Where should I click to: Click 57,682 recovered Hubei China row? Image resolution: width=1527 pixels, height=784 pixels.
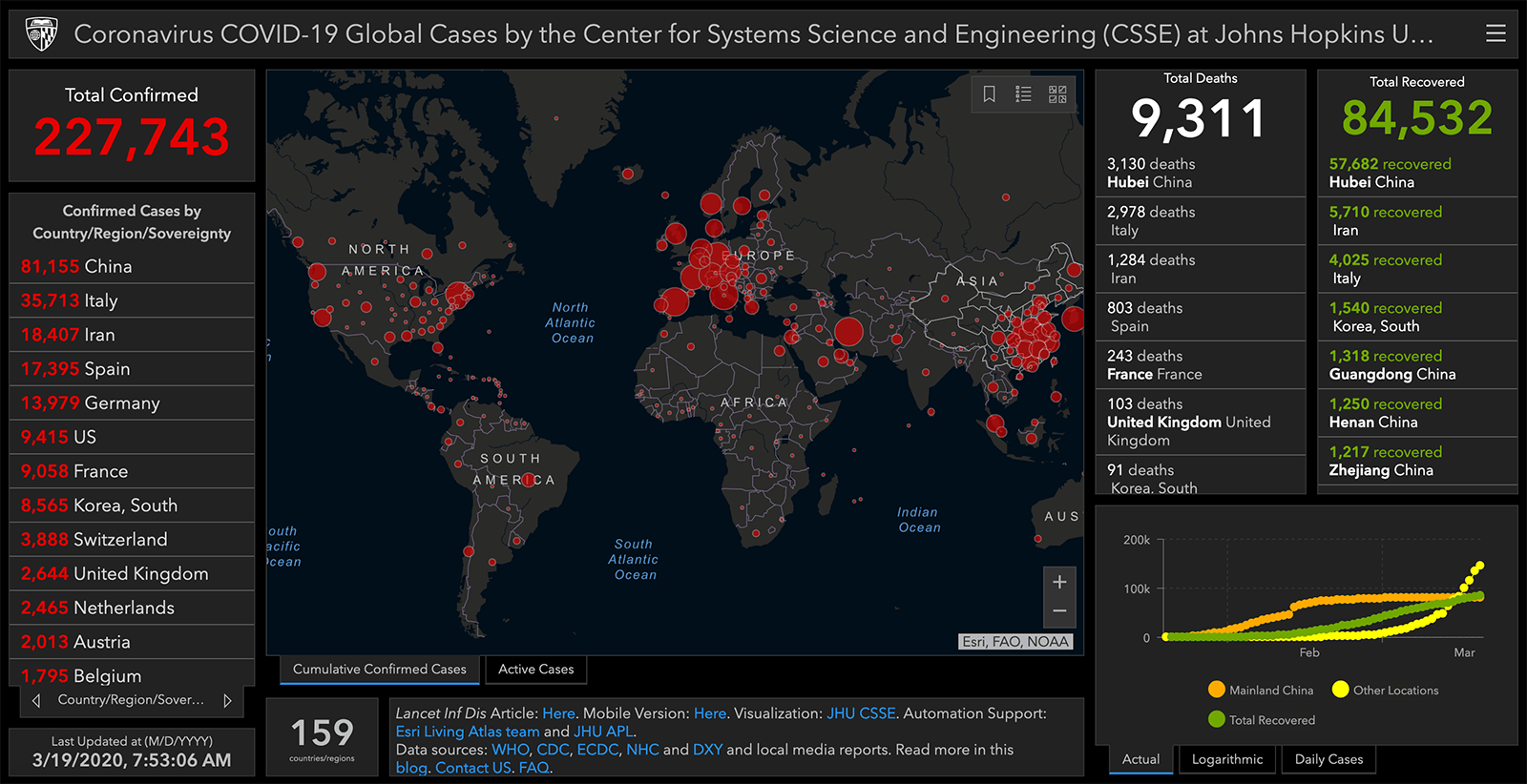[1417, 173]
